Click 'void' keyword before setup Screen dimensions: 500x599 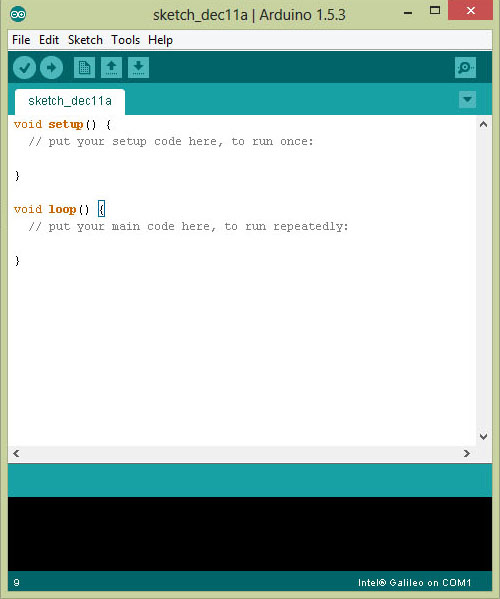pos(28,125)
